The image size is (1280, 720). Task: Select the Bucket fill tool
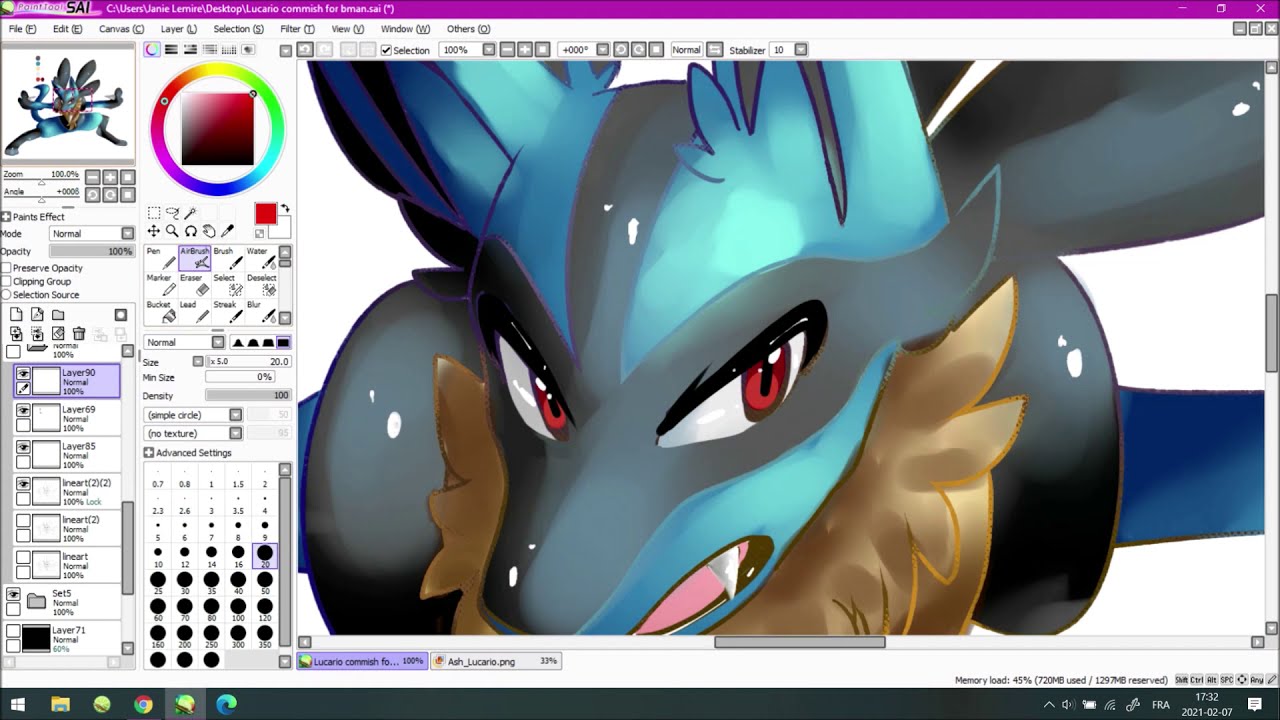point(161,312)
